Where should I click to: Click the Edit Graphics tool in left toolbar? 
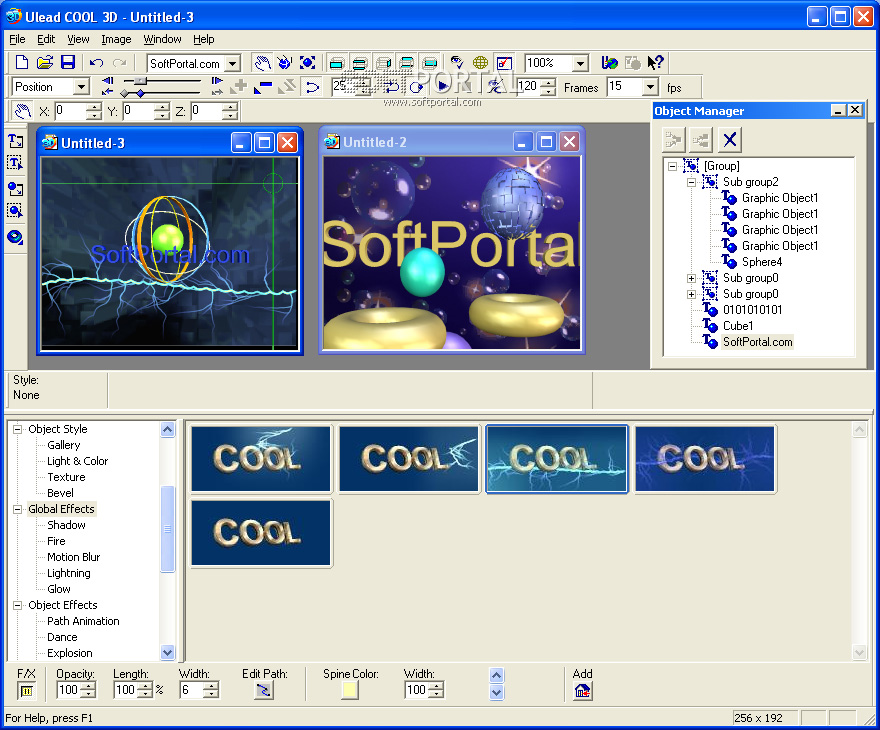point(15,211)
